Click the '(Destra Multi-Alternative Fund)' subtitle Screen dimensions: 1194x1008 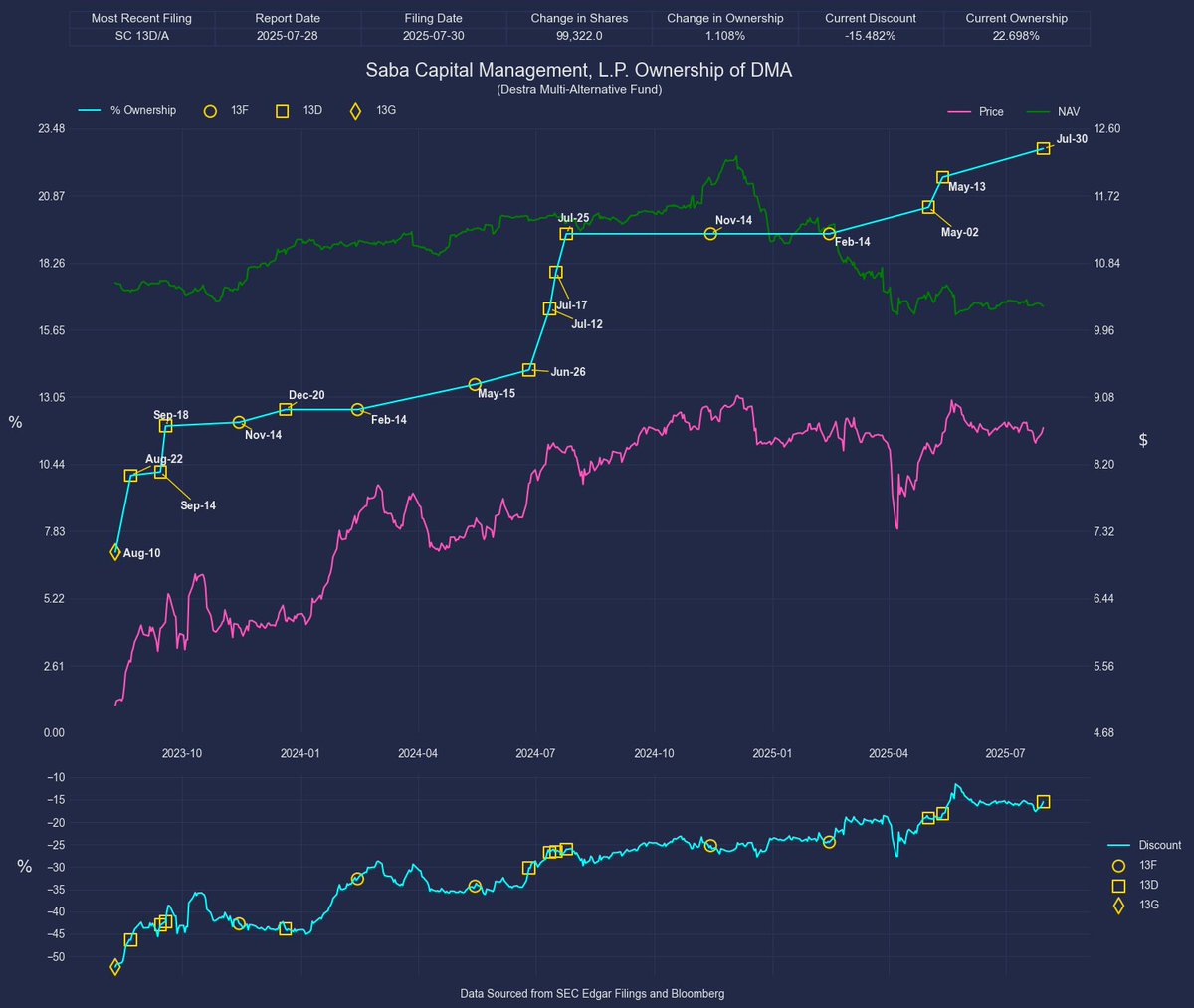pyautogui.click(x=579, y=90)
